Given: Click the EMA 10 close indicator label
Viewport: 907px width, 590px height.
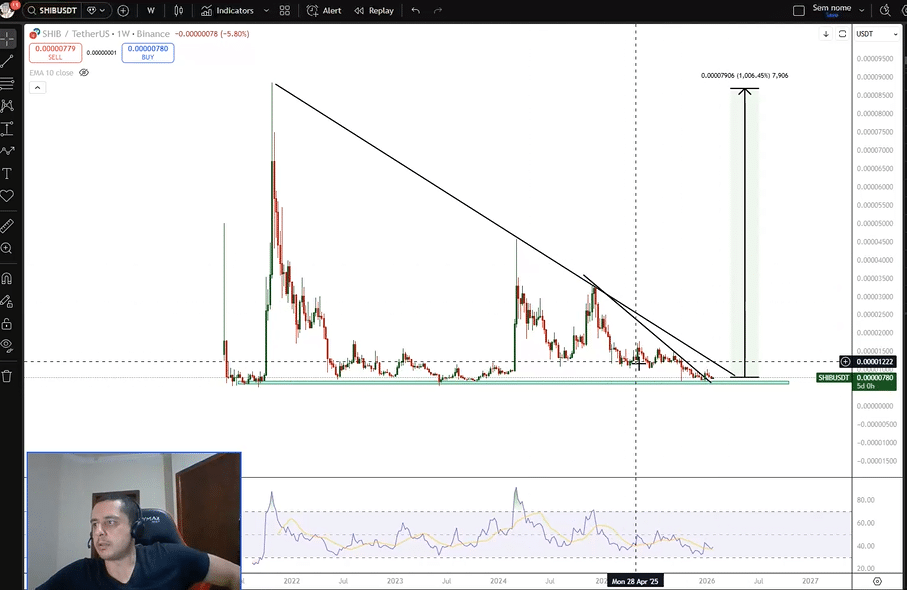Looking at the screenshot, I should click(x=51, y=73).
